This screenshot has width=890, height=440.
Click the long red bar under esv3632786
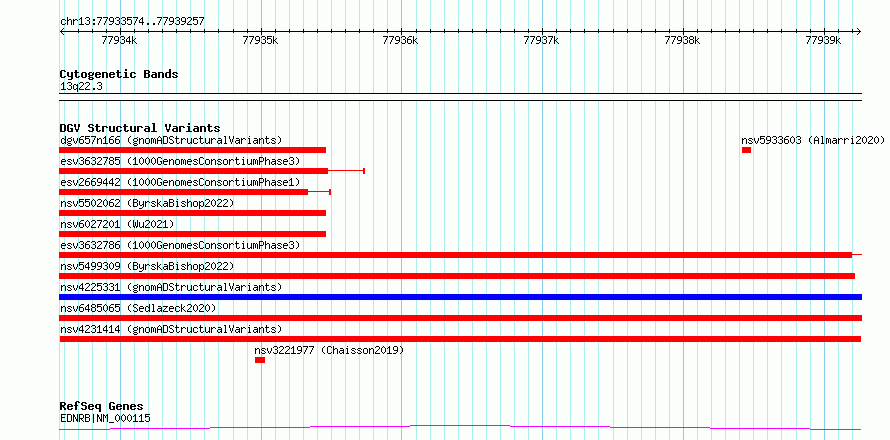[x=461, y=255]
